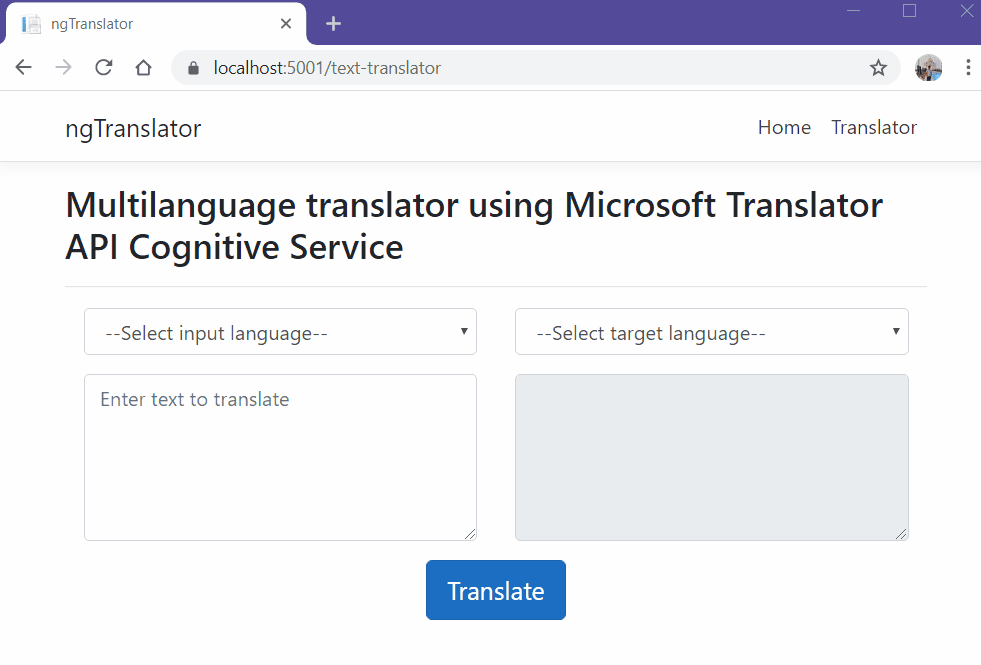The height and width of the screenshot is (665, 981).
Task: Click the ngTranslator favicon on the tab
Action: pyautogui.click(x=29, y=23)
